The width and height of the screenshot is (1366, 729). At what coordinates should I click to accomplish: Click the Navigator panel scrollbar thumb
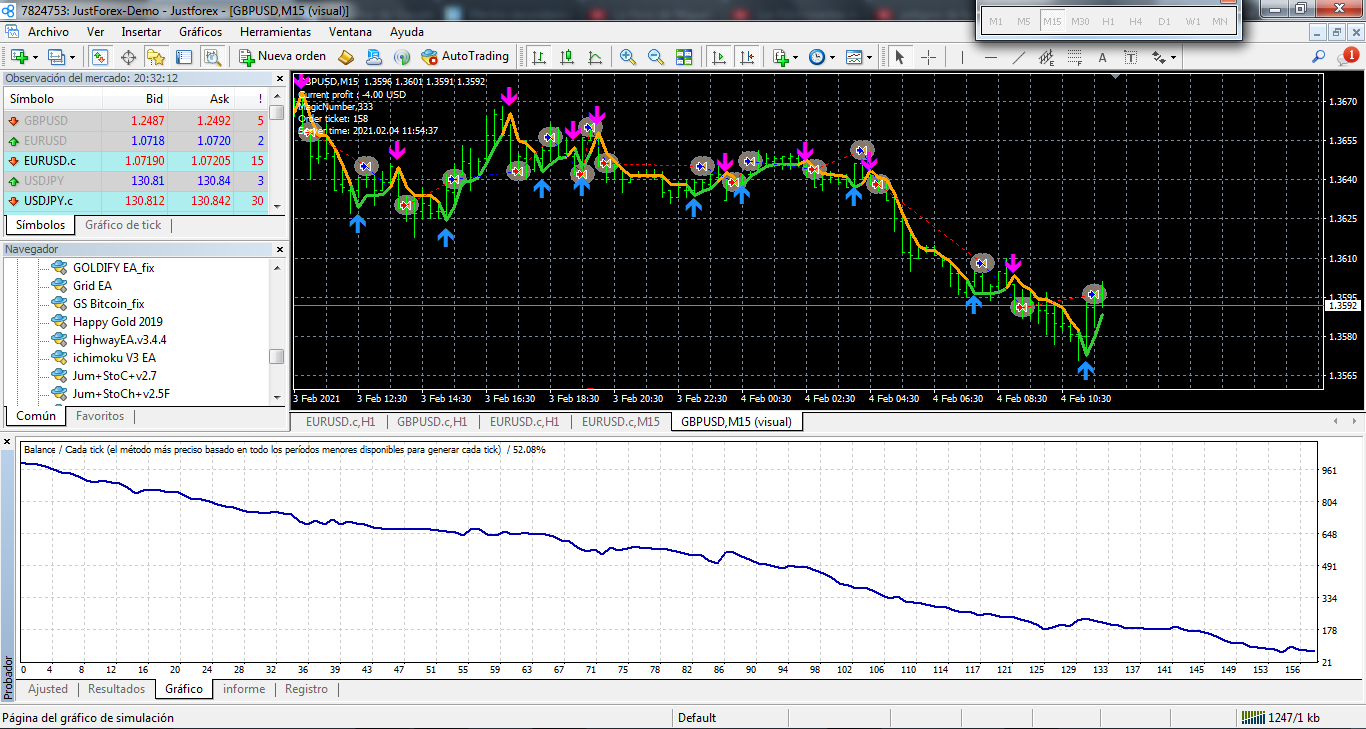[277, 356]
